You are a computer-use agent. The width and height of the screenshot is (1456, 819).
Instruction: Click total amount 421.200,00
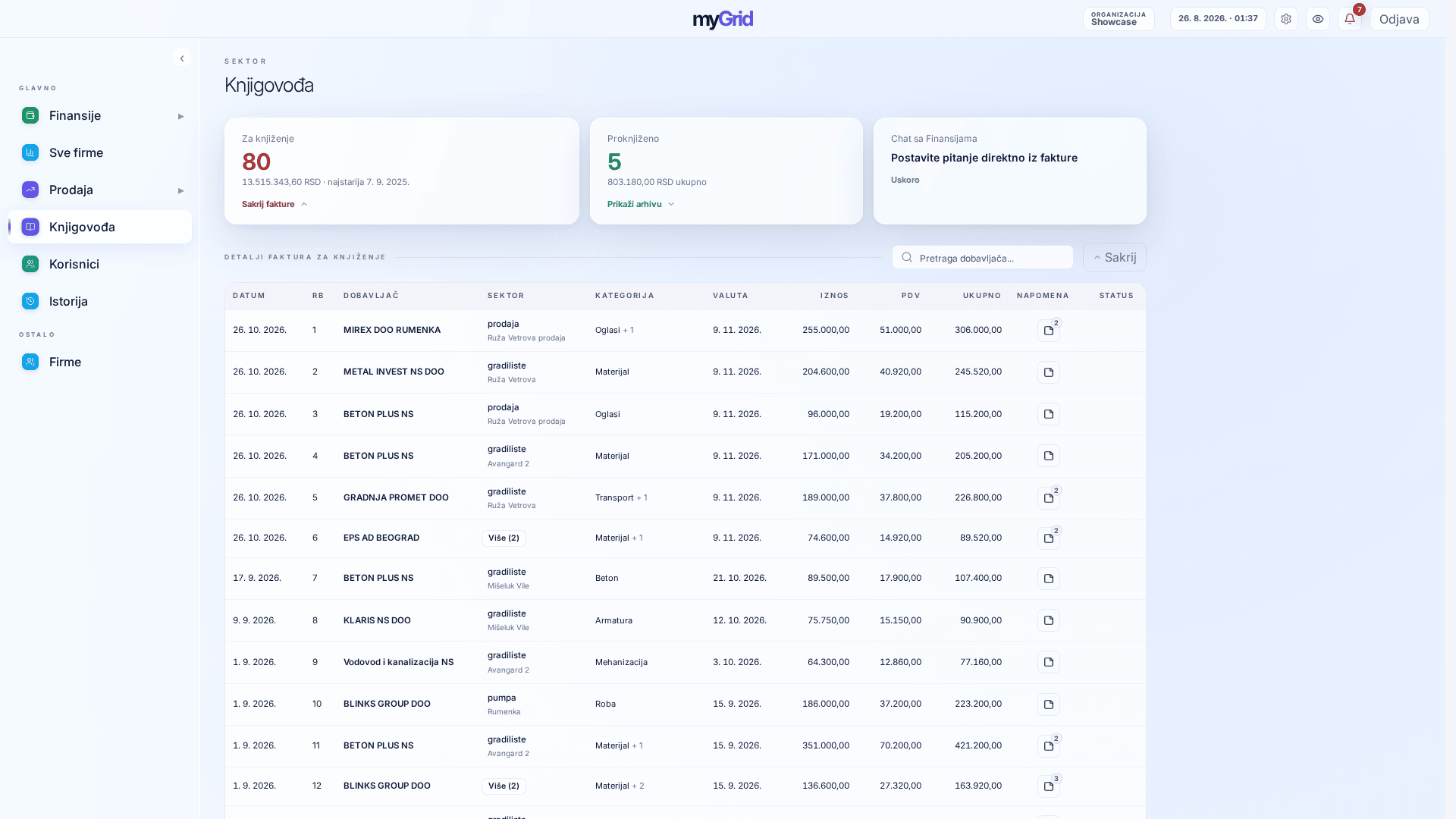point(978,745)
